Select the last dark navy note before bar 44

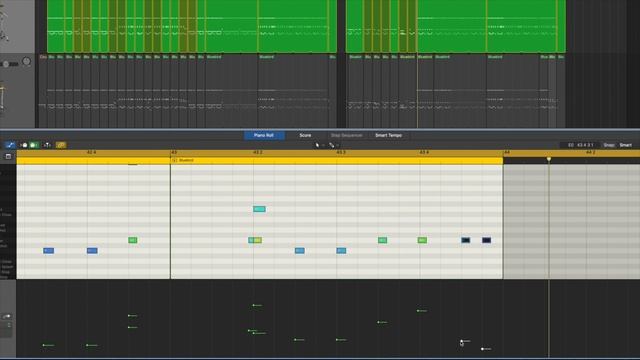[x=486, y=240]
